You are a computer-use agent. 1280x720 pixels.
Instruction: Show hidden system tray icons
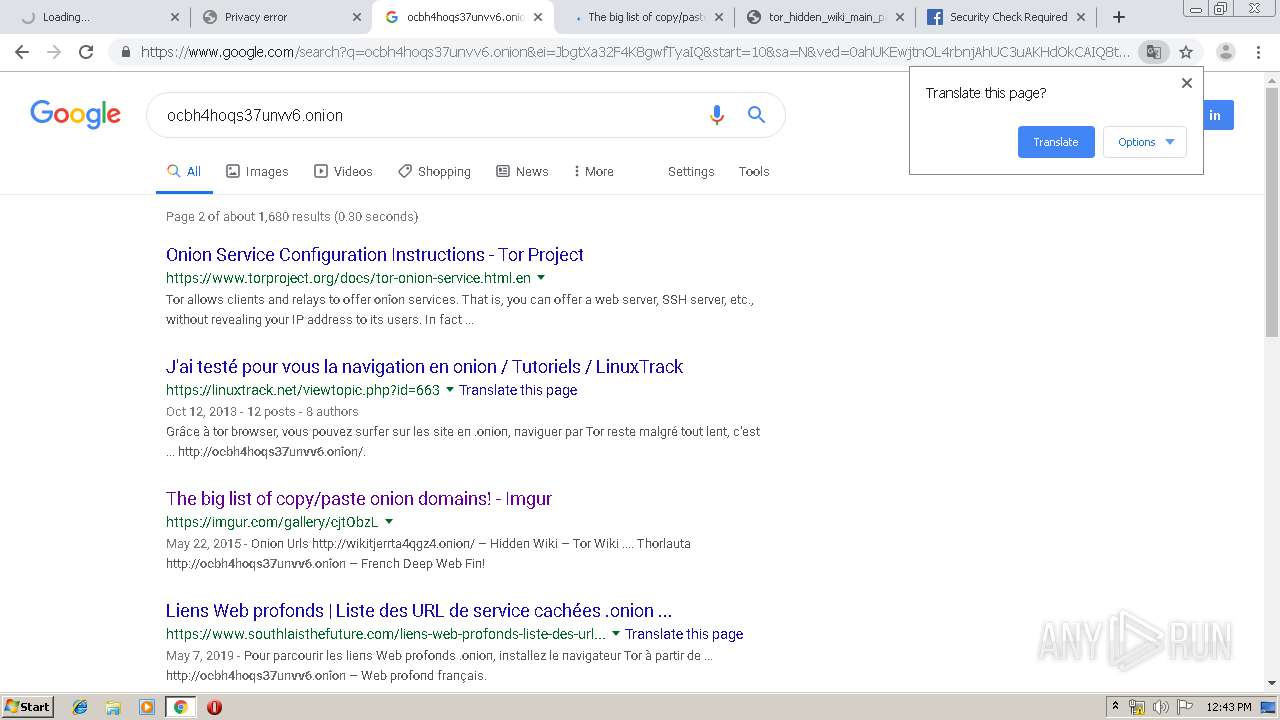(x=1115, y=706)
